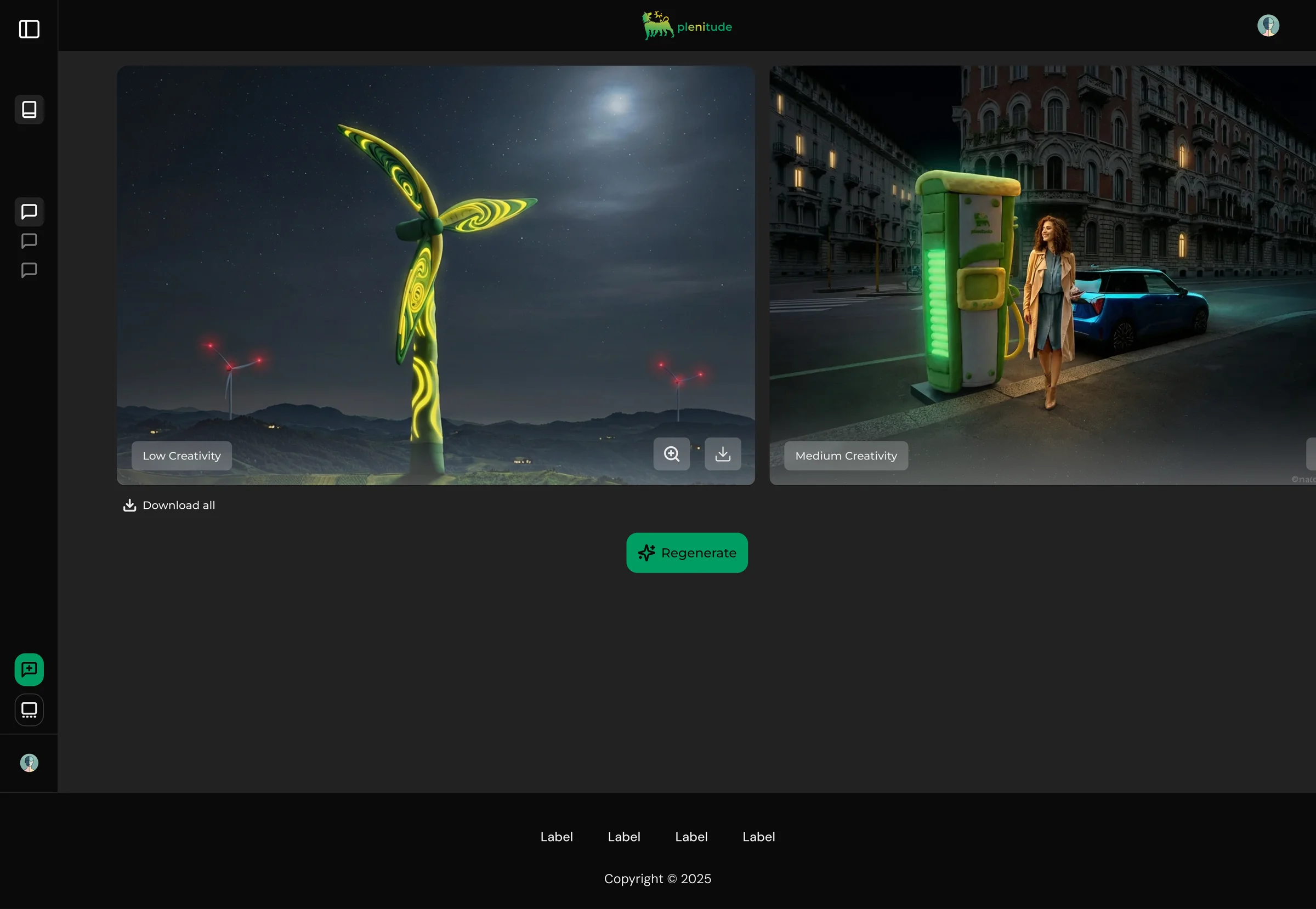Click the Download all link
Image resolution: width=1316 pixels, height=909 pixels.
click(x=169, y=505)
